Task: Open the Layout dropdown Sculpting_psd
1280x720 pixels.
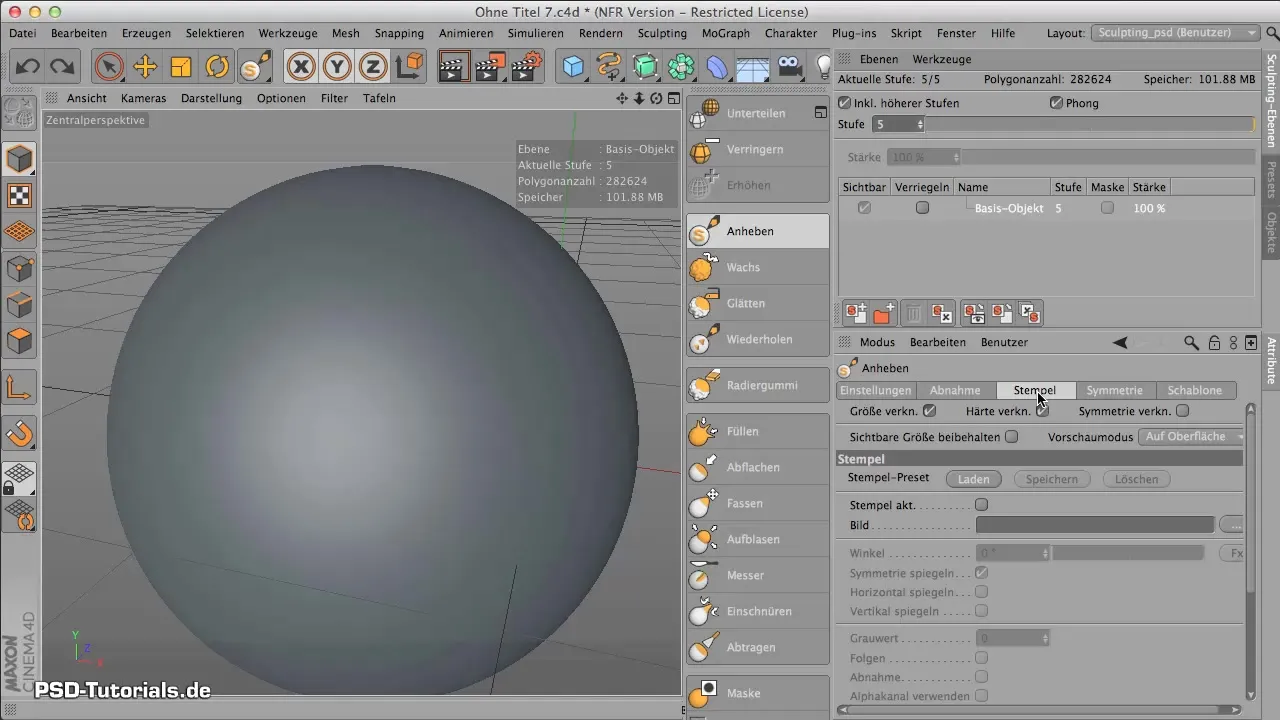Action: point(1176,33)
